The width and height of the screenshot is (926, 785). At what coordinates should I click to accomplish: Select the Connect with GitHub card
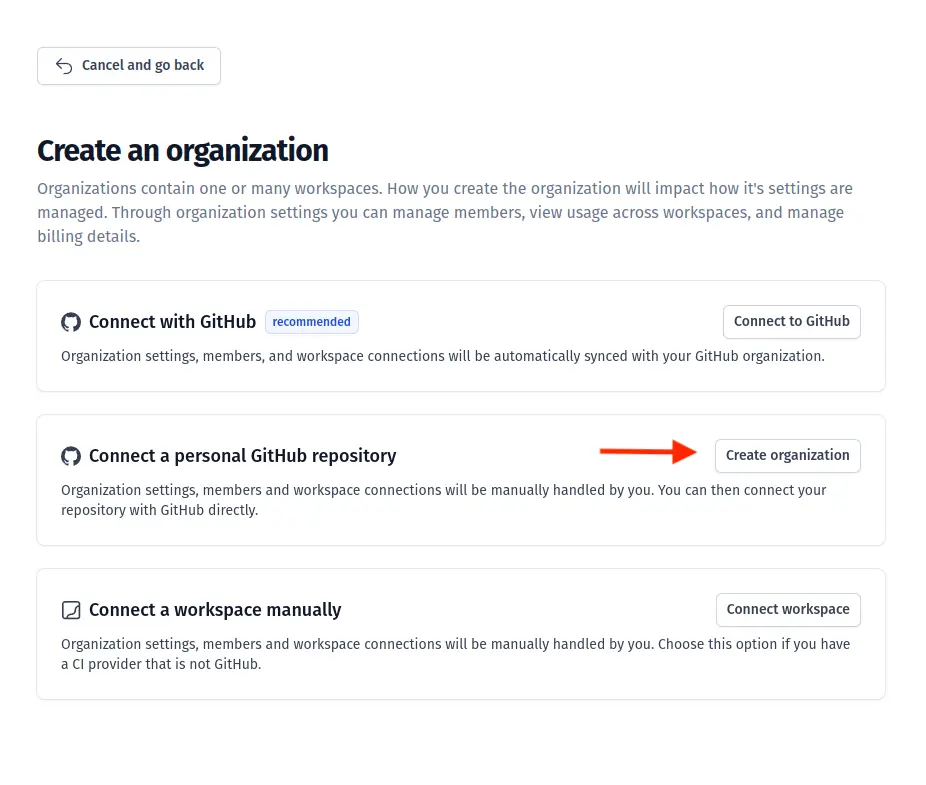(460, 336)
